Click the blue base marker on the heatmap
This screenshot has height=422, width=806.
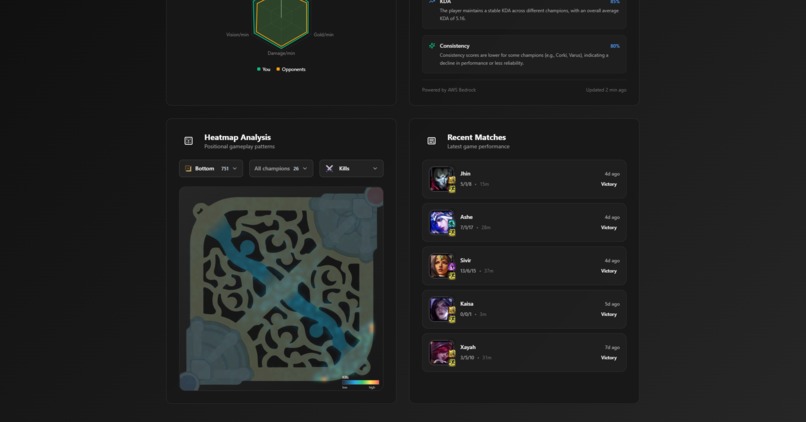(x=189, y=381)
